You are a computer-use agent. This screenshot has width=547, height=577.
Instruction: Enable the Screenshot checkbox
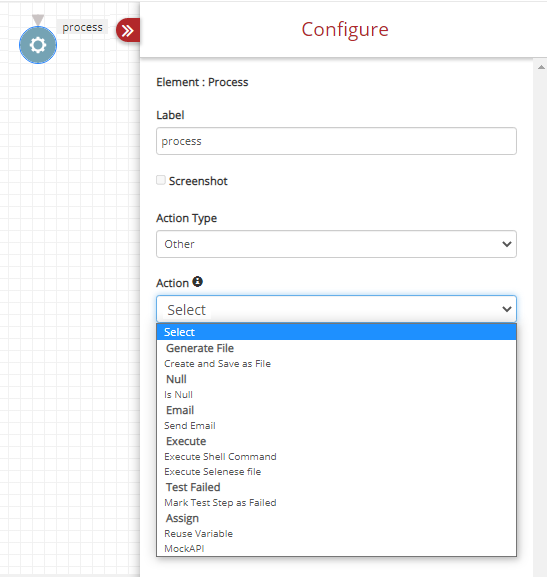[x=160, y=180]
